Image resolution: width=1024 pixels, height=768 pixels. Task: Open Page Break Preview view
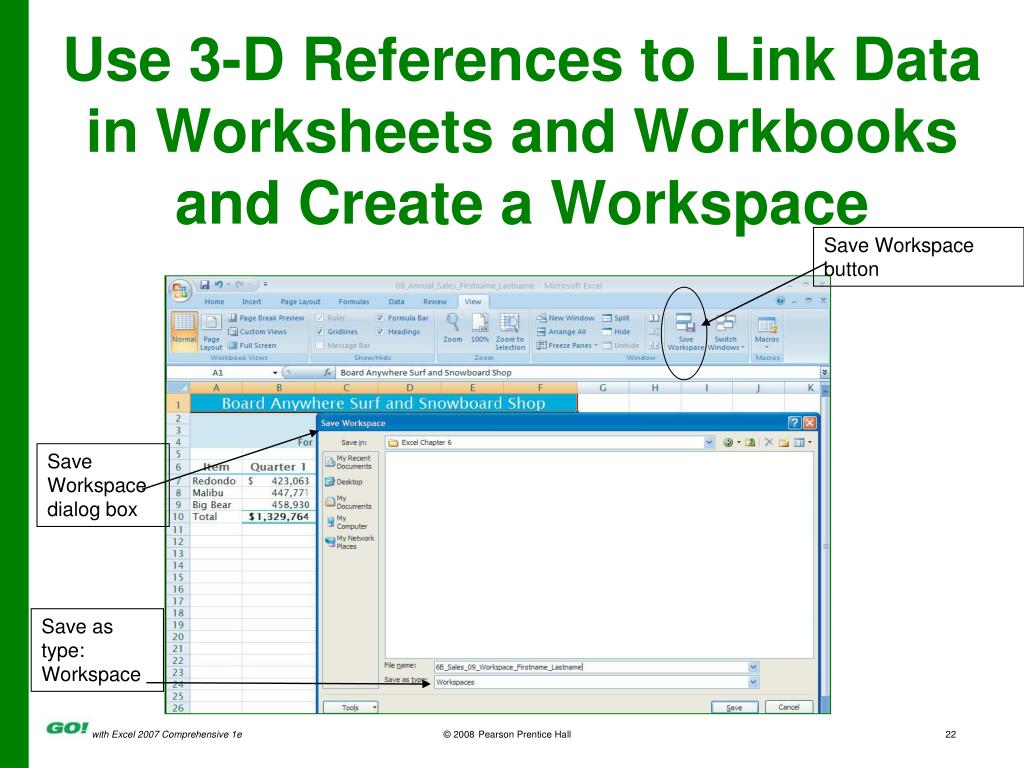click(x=266, y=318)
